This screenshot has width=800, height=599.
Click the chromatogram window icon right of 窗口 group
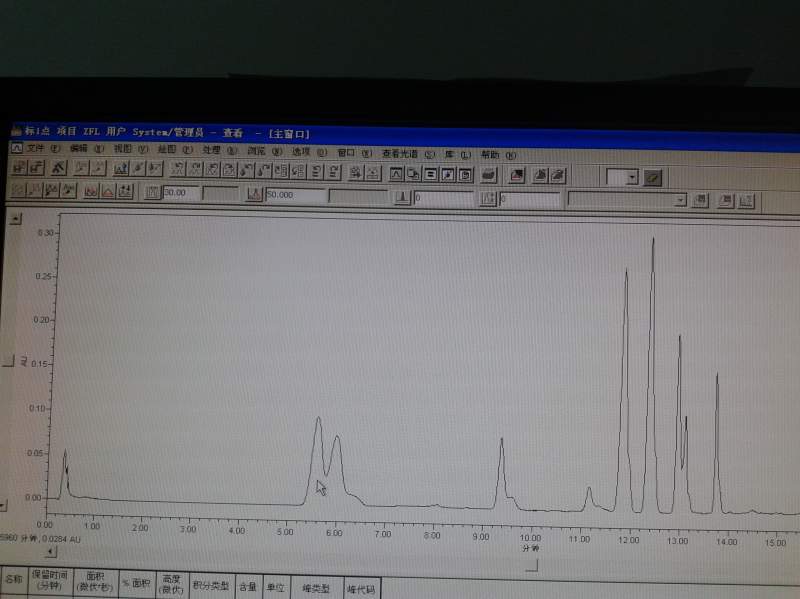coord(396,174)
